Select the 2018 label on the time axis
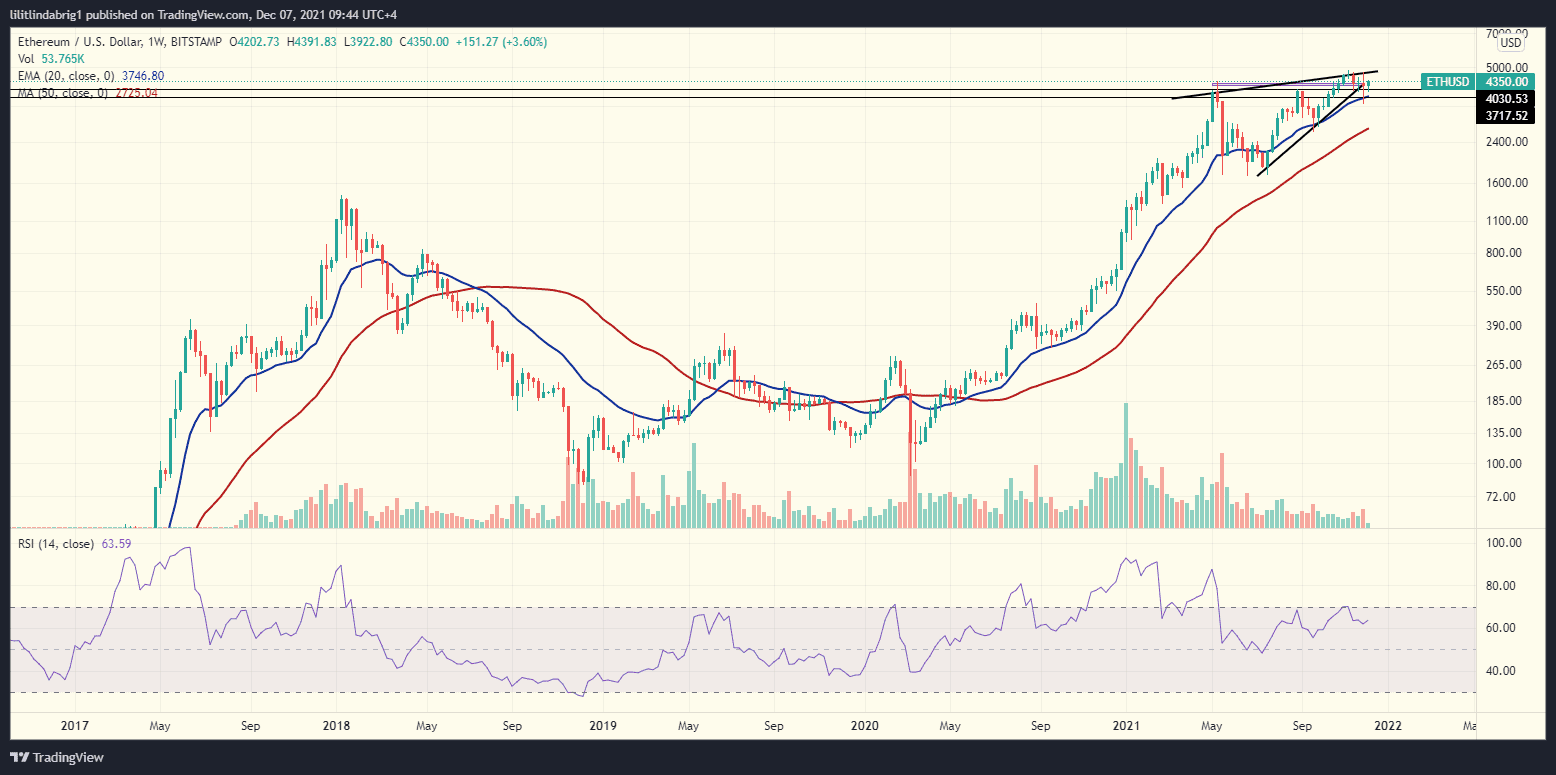Viewport: 1556px width, 775px height. pos(335,725)
